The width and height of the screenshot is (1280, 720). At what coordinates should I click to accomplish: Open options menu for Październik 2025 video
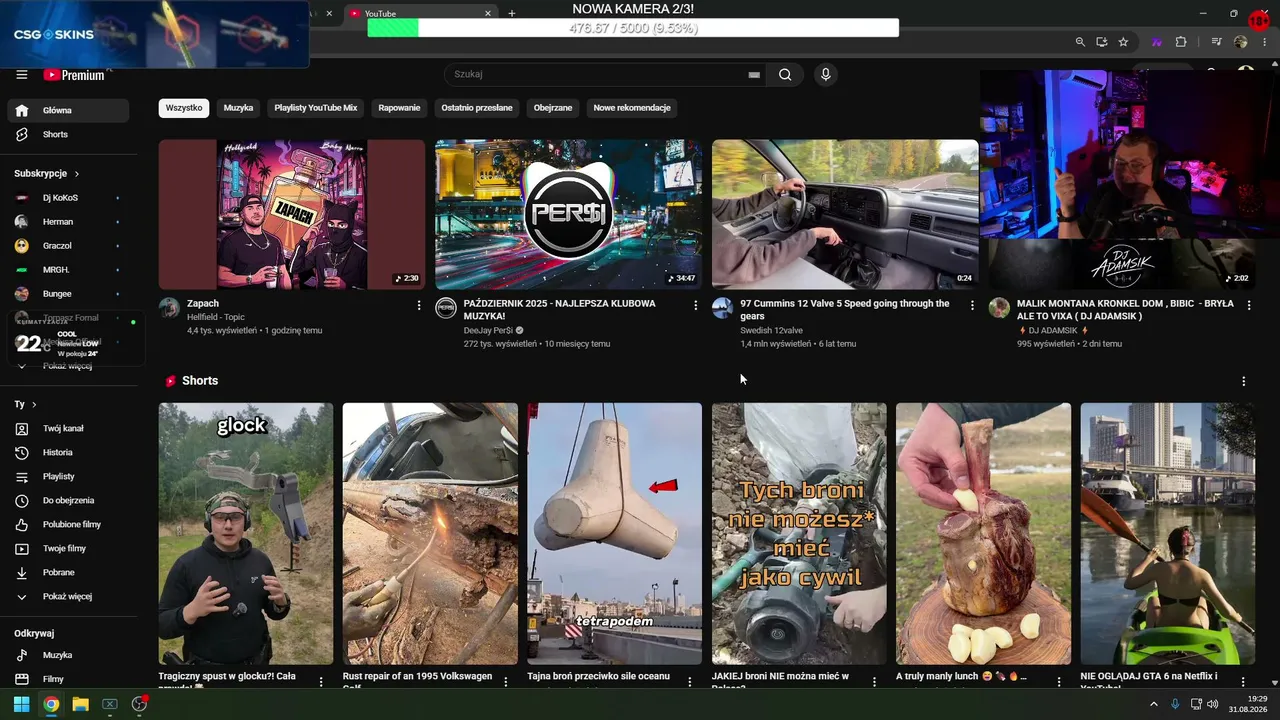coord(696,305)
